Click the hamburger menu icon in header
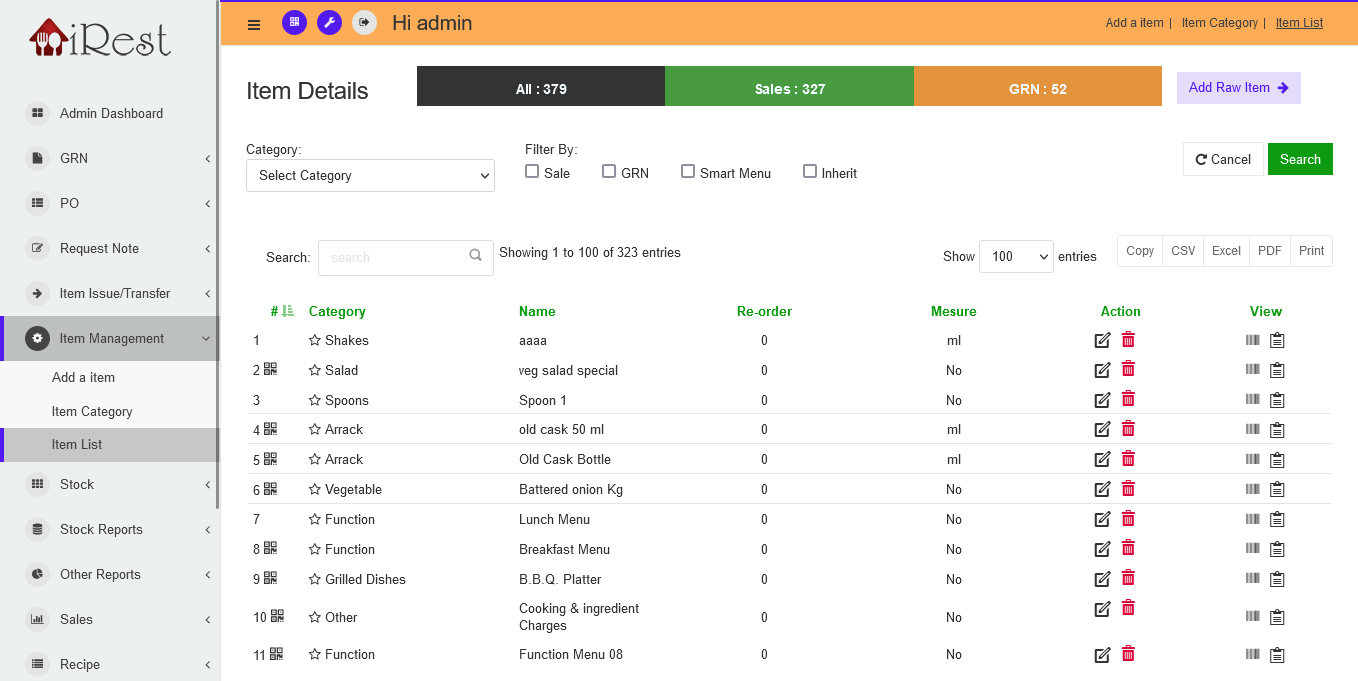Image resolution: width=1358 pixels, height=681 pixels. pos(254,24)
